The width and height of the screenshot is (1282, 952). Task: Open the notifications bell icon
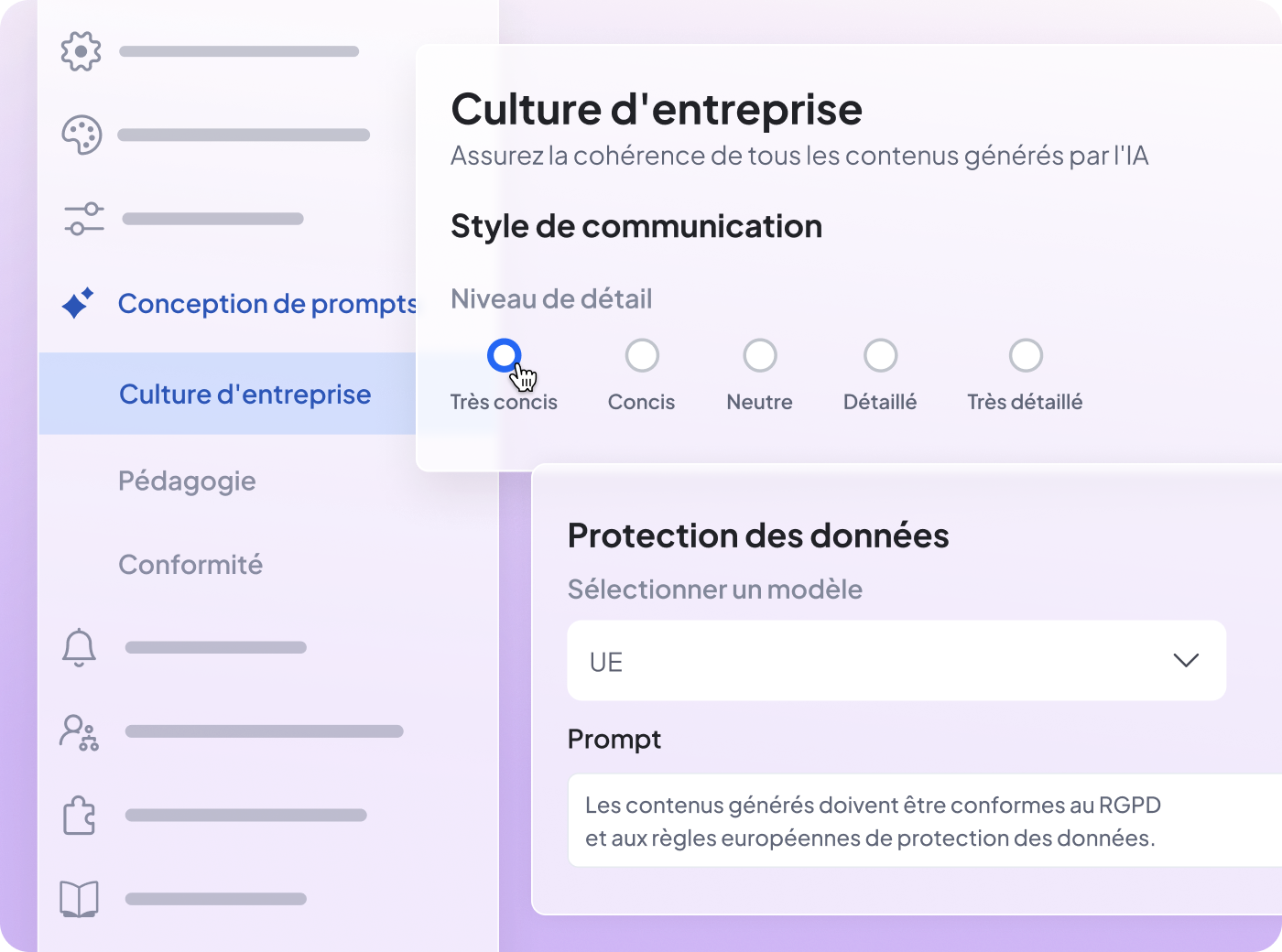click(79, 647)
